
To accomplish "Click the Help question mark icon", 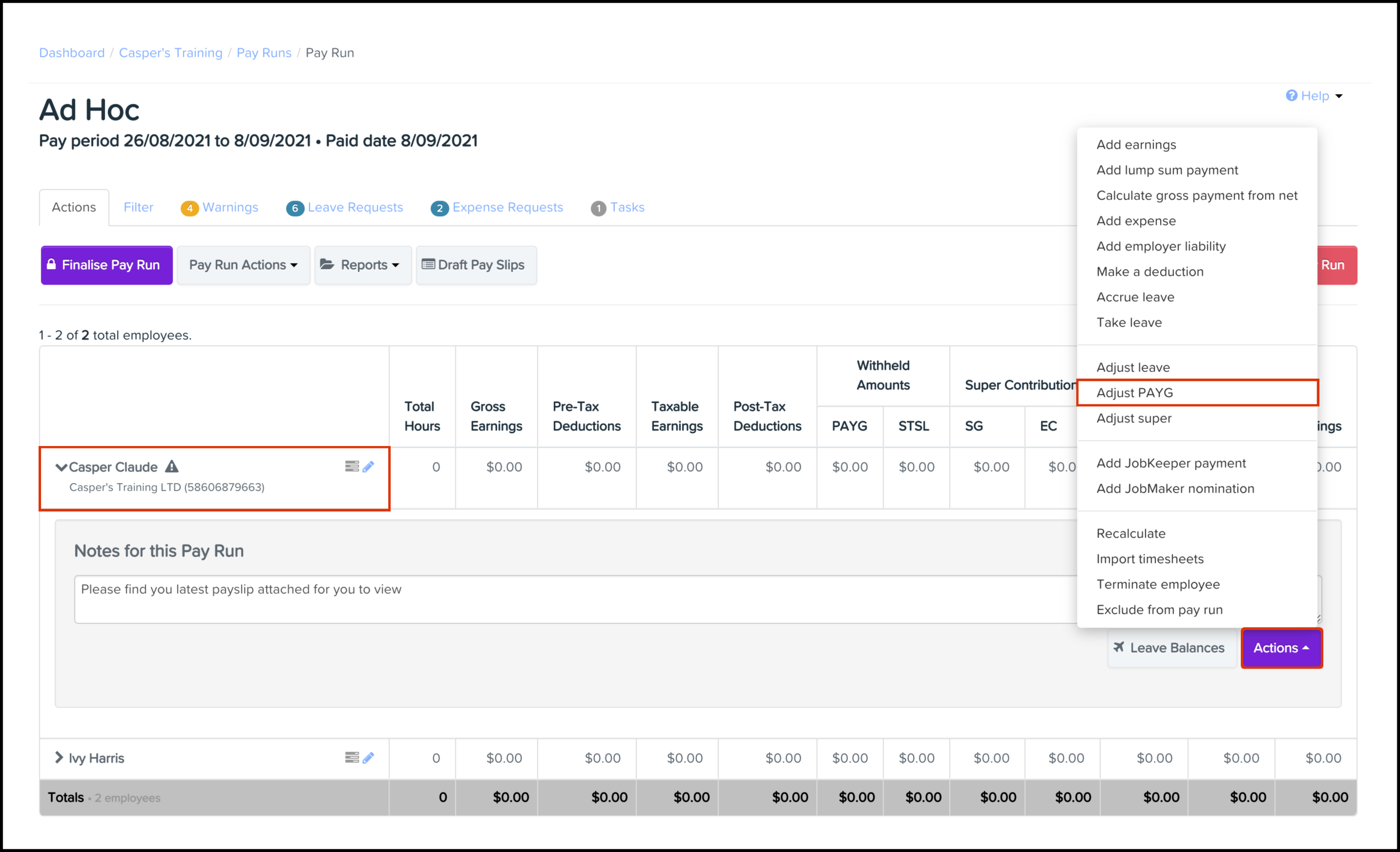I will pos(1292,95).
